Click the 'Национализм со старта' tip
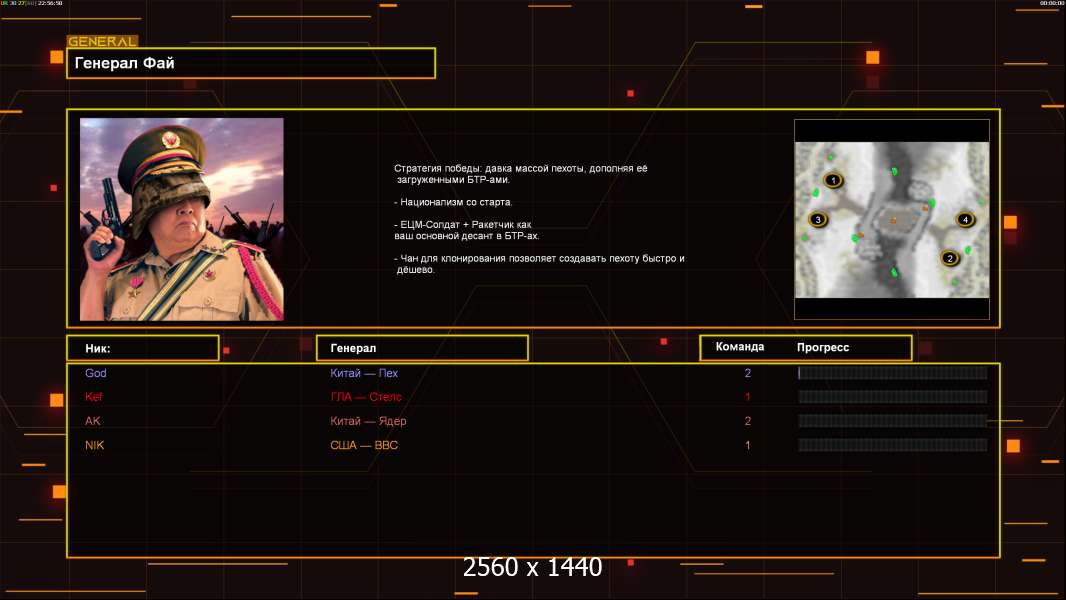Screen dimensions: 1066x600 (x=453, y=202)
